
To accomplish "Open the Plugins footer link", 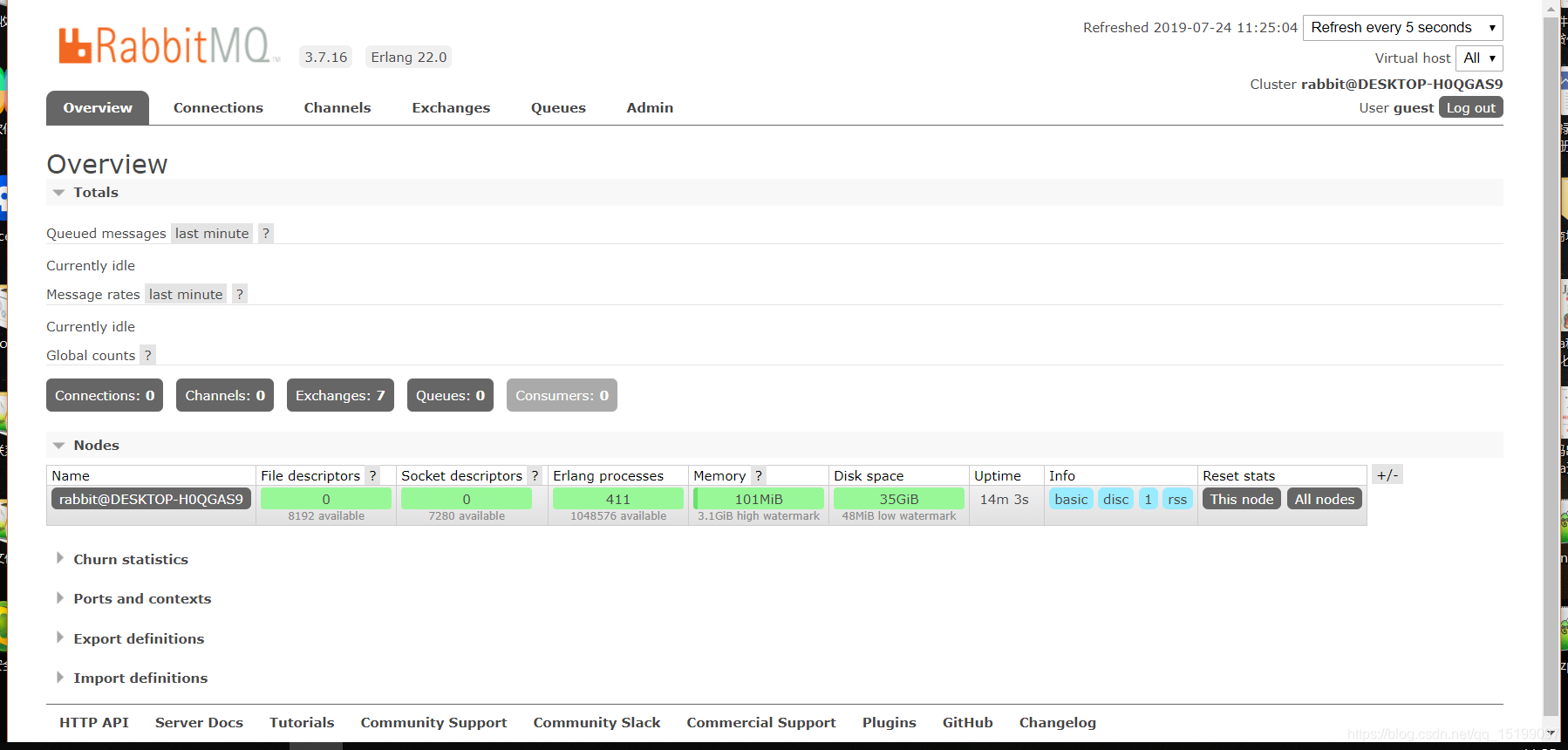I will coord(890,722).
